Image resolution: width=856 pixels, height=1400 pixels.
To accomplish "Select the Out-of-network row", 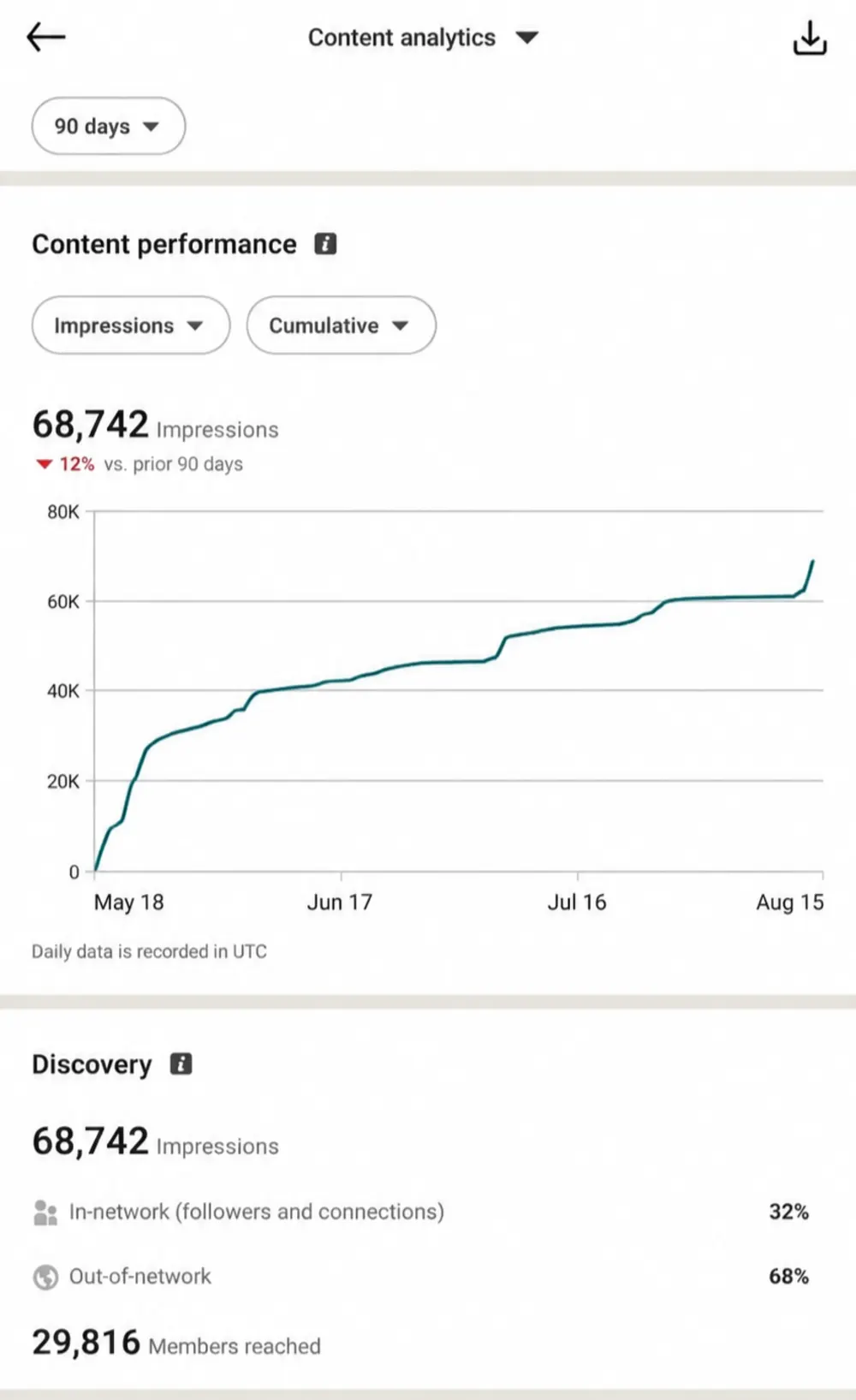I will (421, 1277).
